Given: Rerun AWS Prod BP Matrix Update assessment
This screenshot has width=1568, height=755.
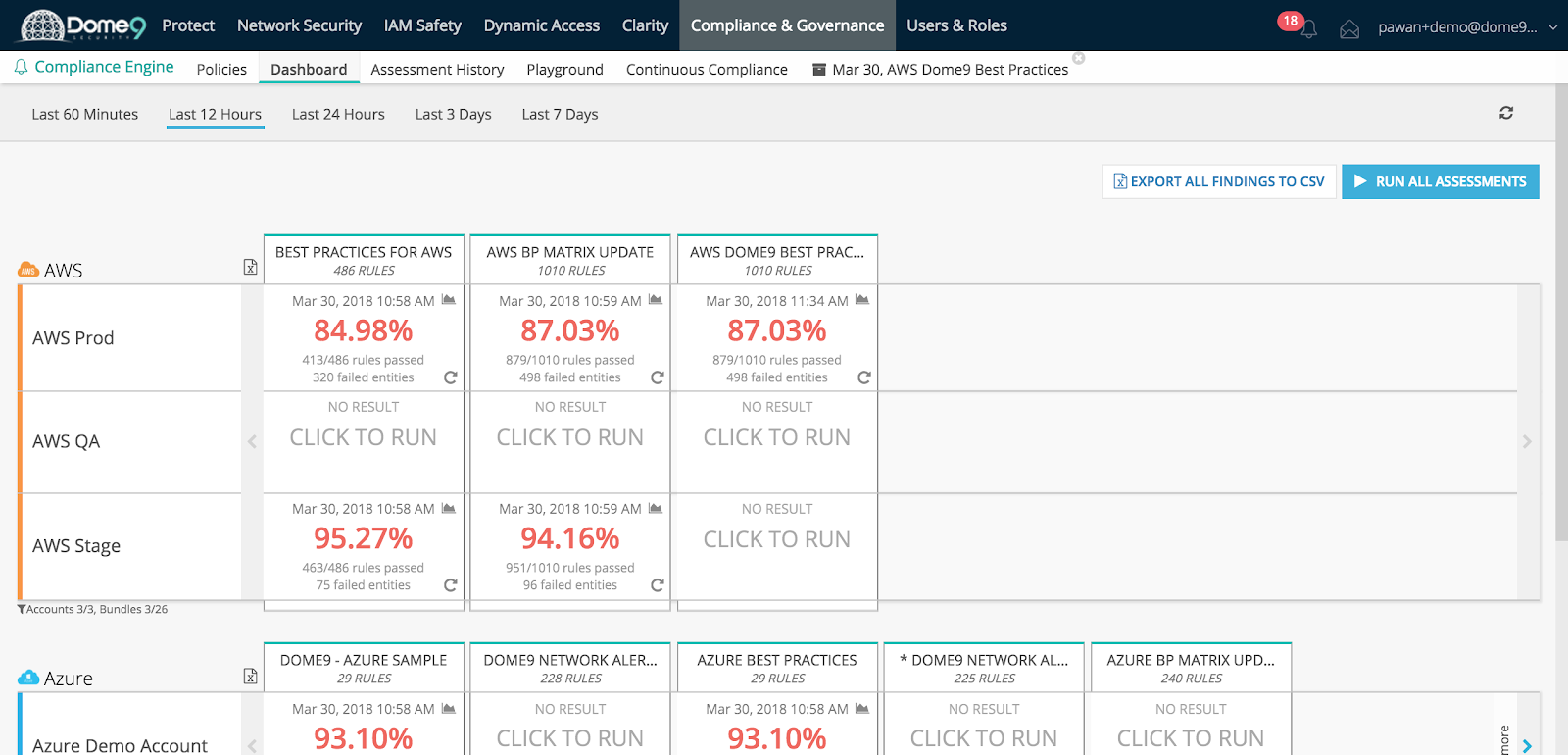Looking at the screenshot, I should (x=658, y=377).
